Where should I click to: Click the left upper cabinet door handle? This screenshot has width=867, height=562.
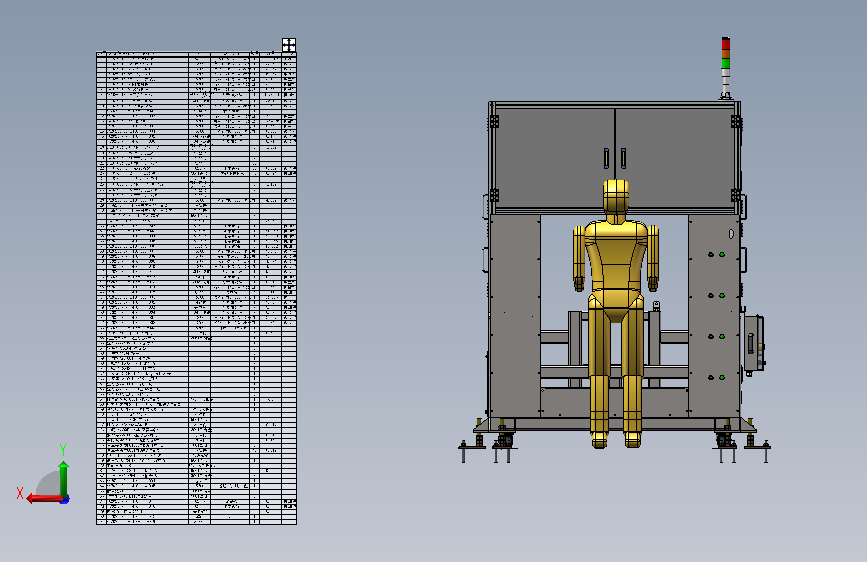607,158
